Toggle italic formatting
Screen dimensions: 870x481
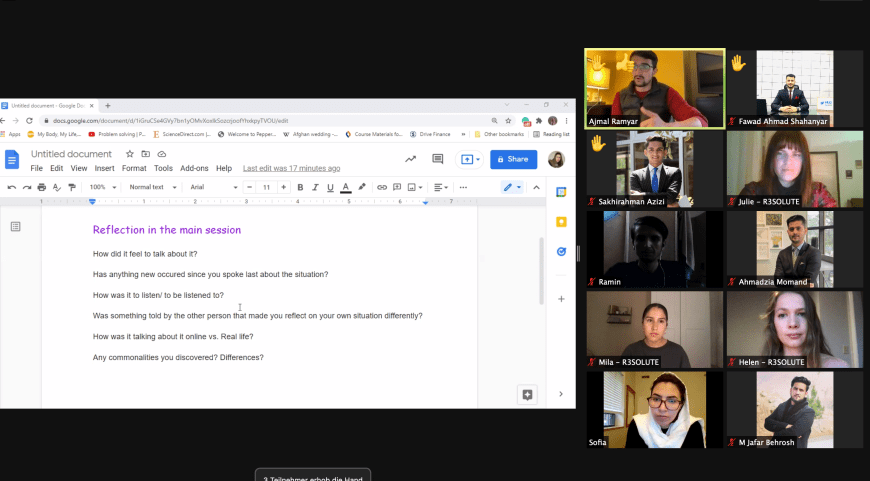coord(315,187)
